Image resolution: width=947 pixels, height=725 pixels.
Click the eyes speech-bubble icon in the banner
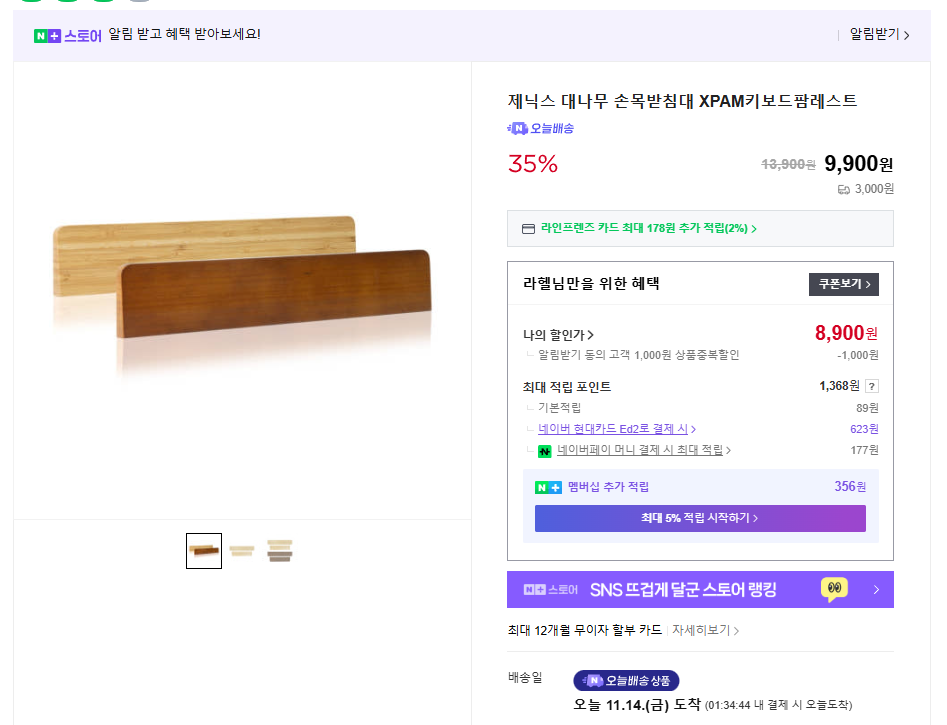834,589
